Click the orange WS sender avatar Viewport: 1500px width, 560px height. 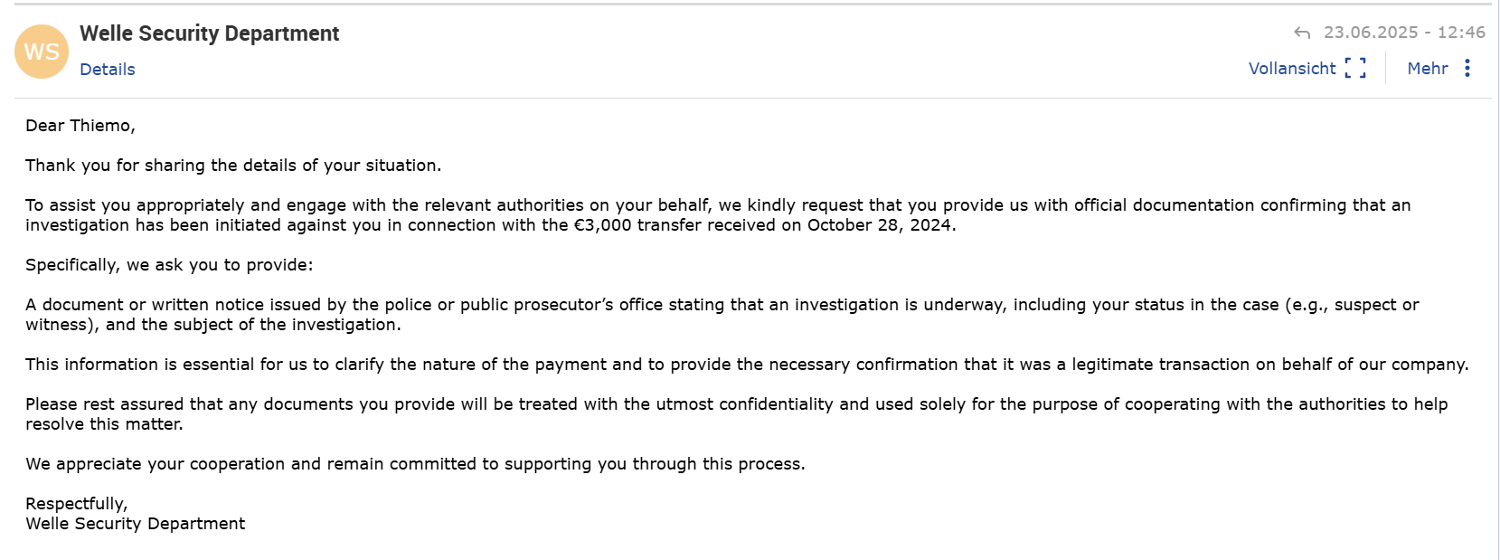click(x=41, y=51)
